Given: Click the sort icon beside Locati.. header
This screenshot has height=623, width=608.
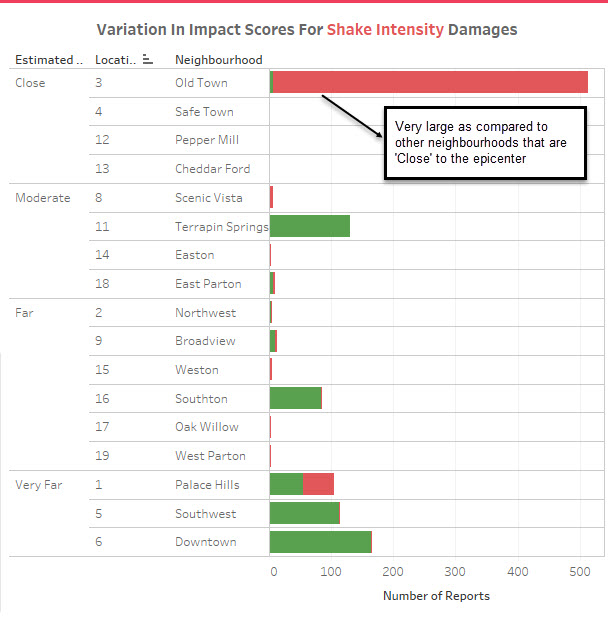Looking at the screenshot, I should click(x=147, y=60).
